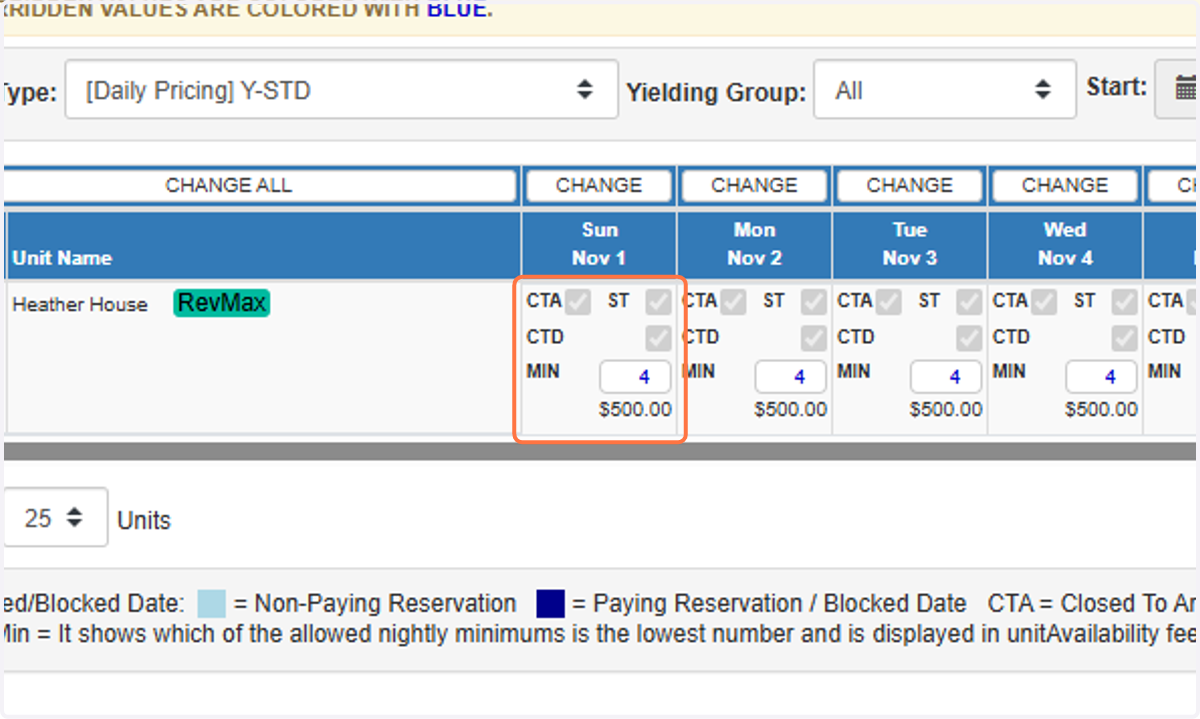The width and height of the screenshot is (1200, 719).
Task: Click $500.00 rate under Wed Nov 4
Action: point(1101,410)
